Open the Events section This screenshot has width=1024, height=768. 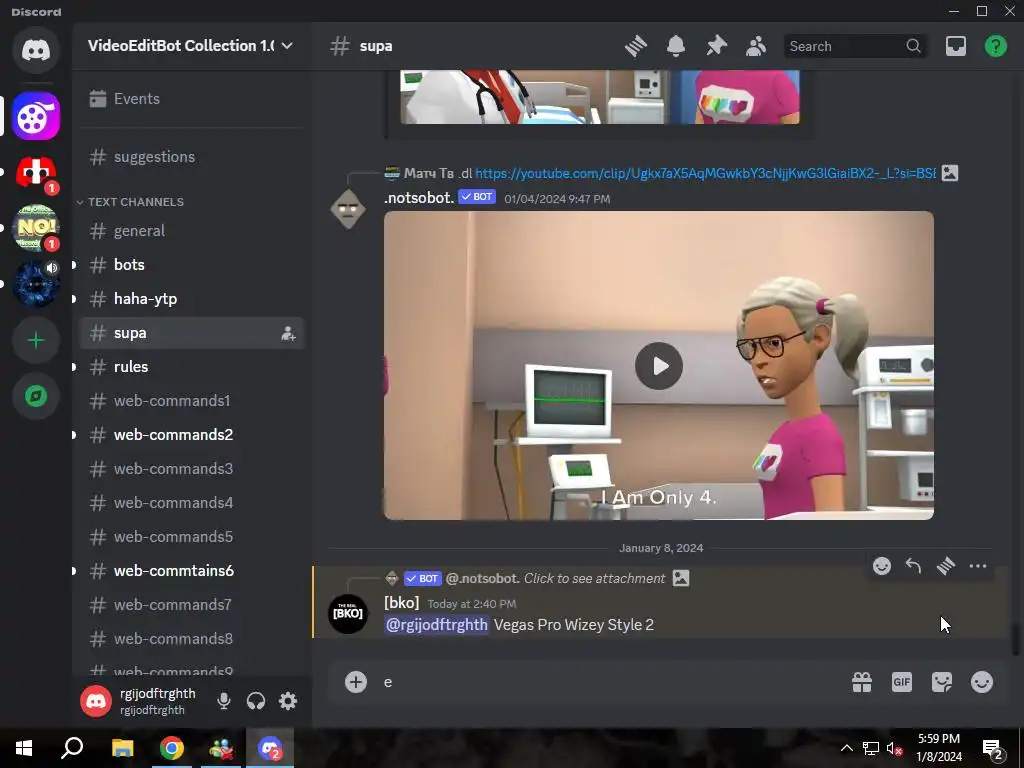point(191,99)
